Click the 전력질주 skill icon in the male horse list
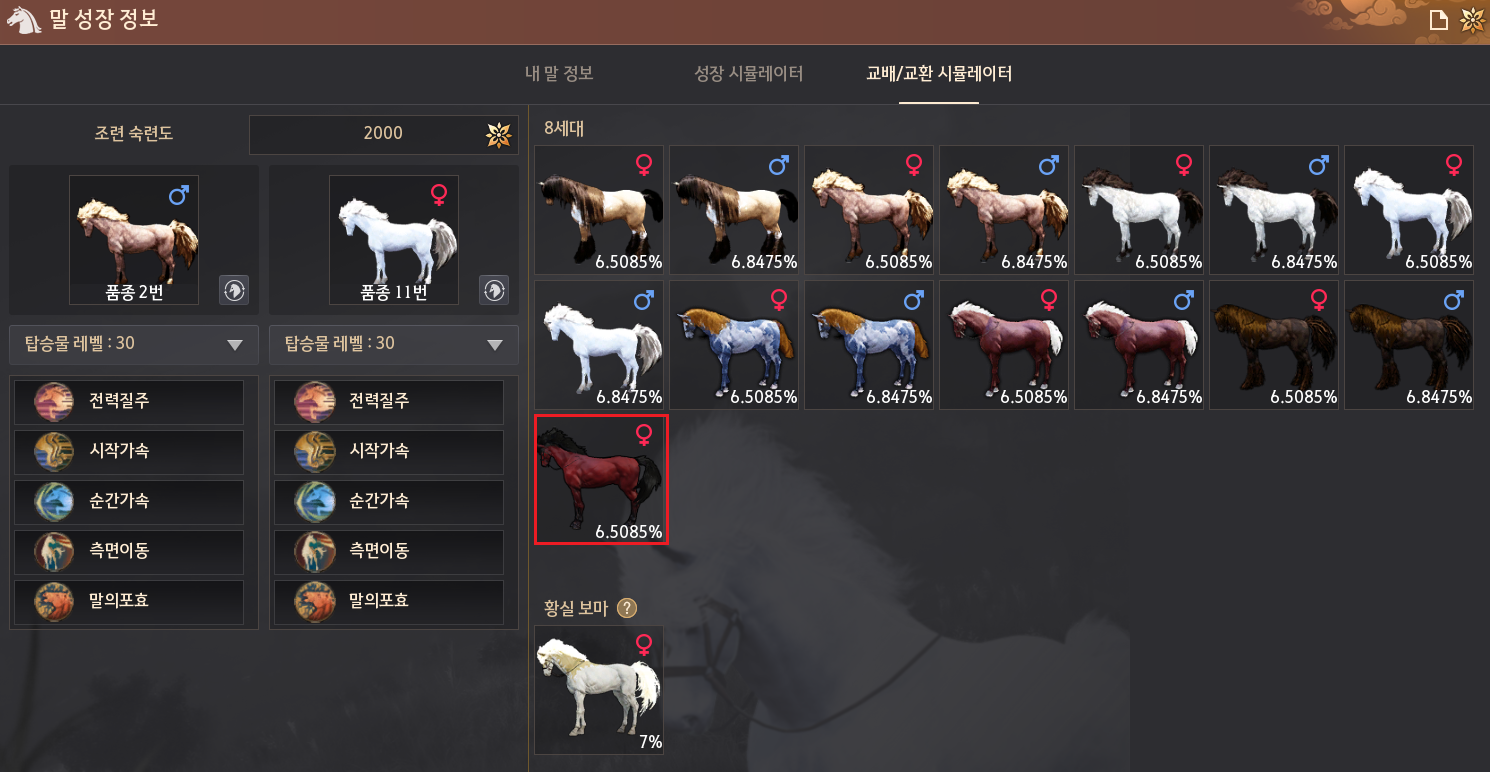 54,402
